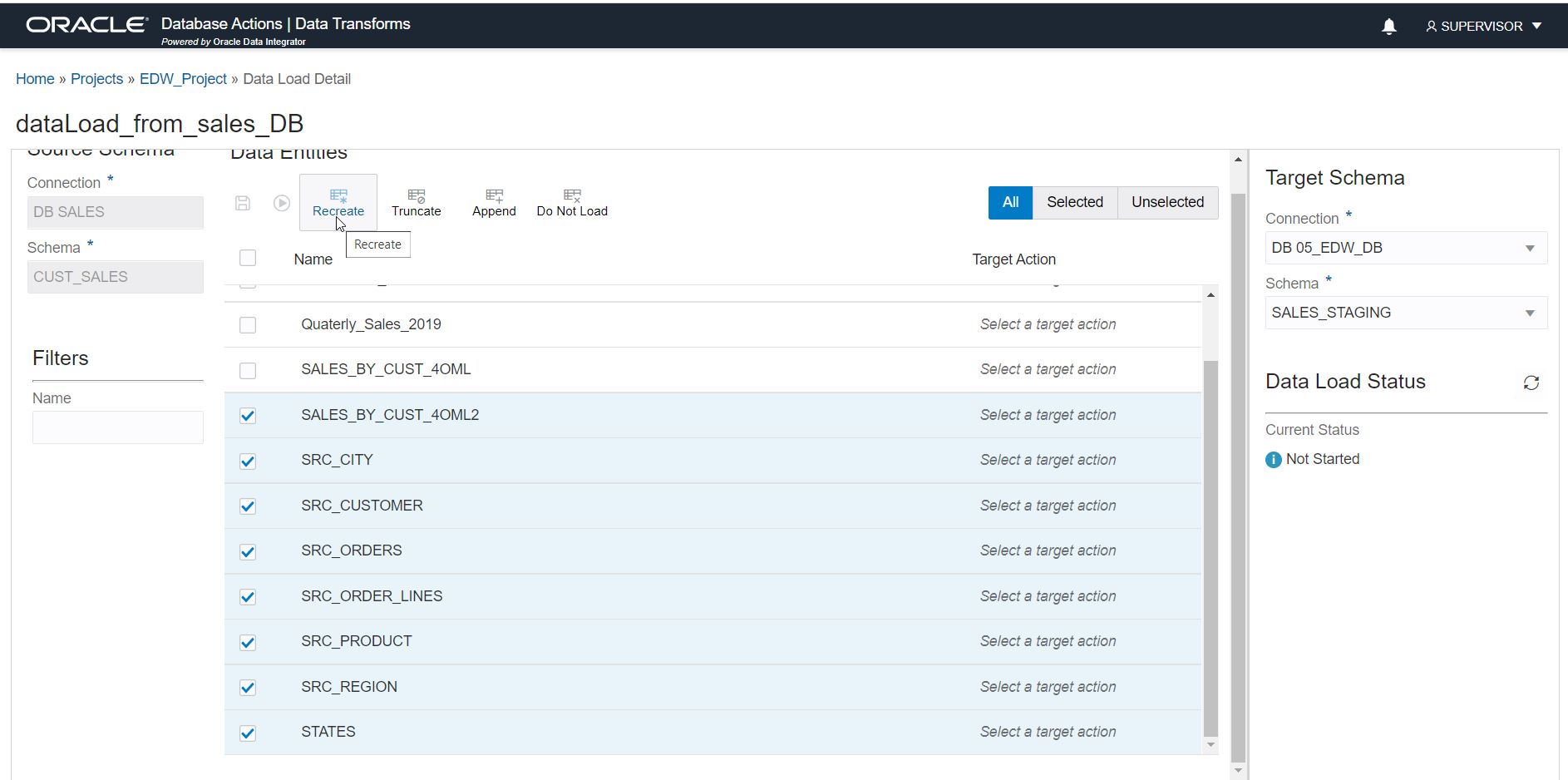This screenshot has width=1568, height=780.
Task: Open the SUPERVISOR user menu
Action: pyautogui.click(x=1484, y=27)
